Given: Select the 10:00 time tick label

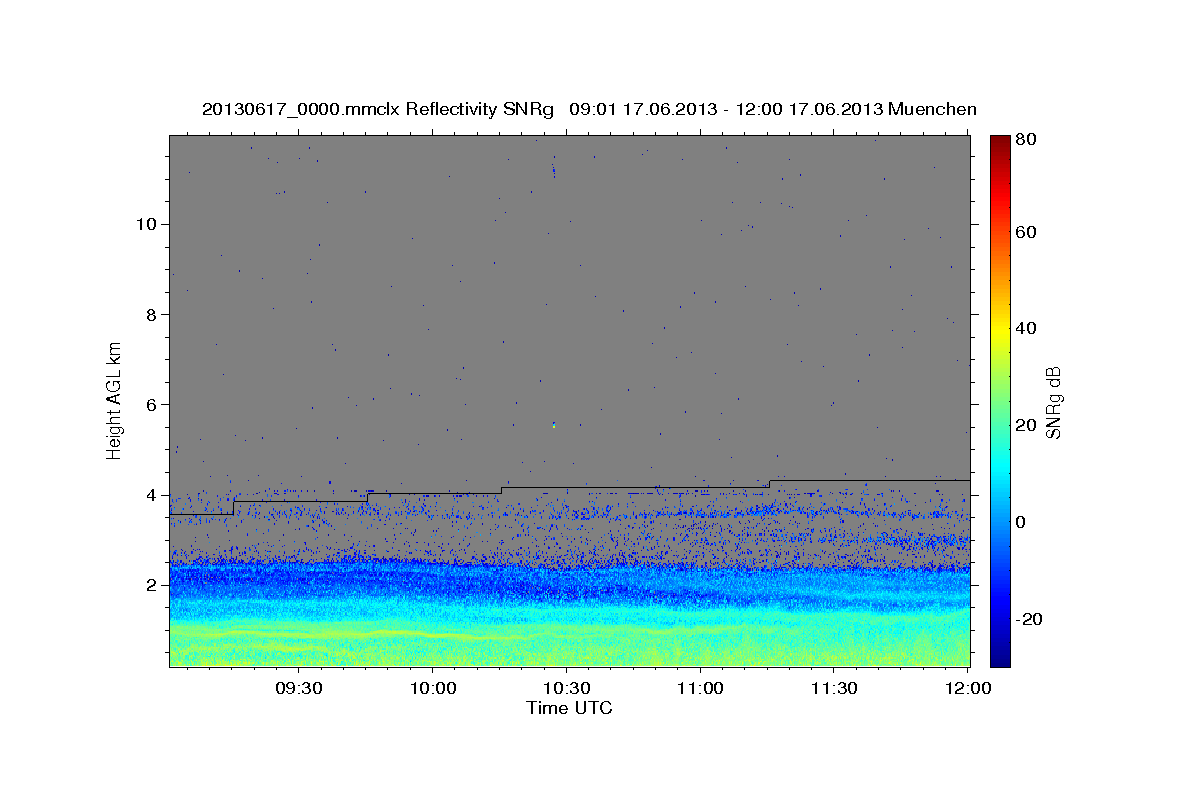Looking at the screenshot, I should point(433,688).
